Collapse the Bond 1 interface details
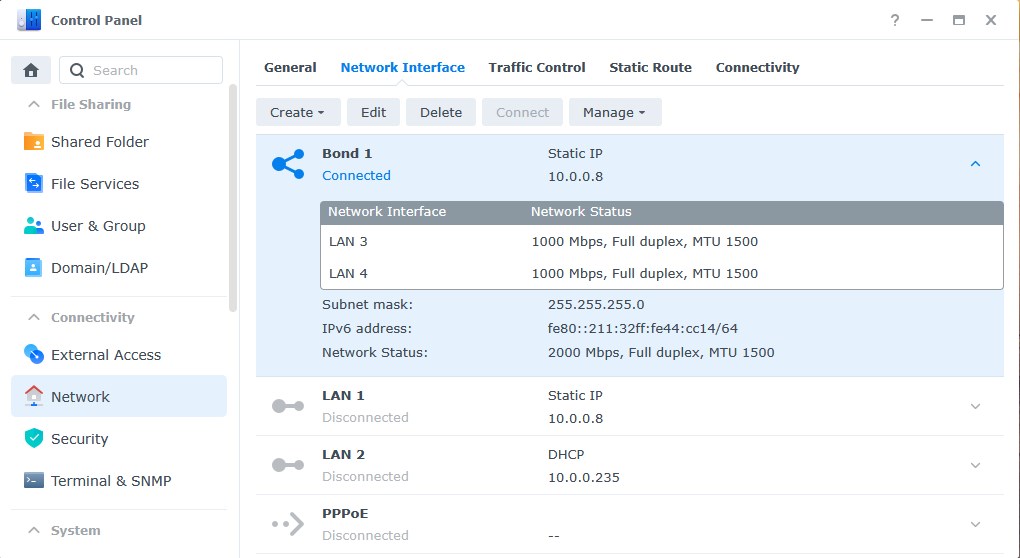This screenshot has height=558, width=1020. [976, 164]
